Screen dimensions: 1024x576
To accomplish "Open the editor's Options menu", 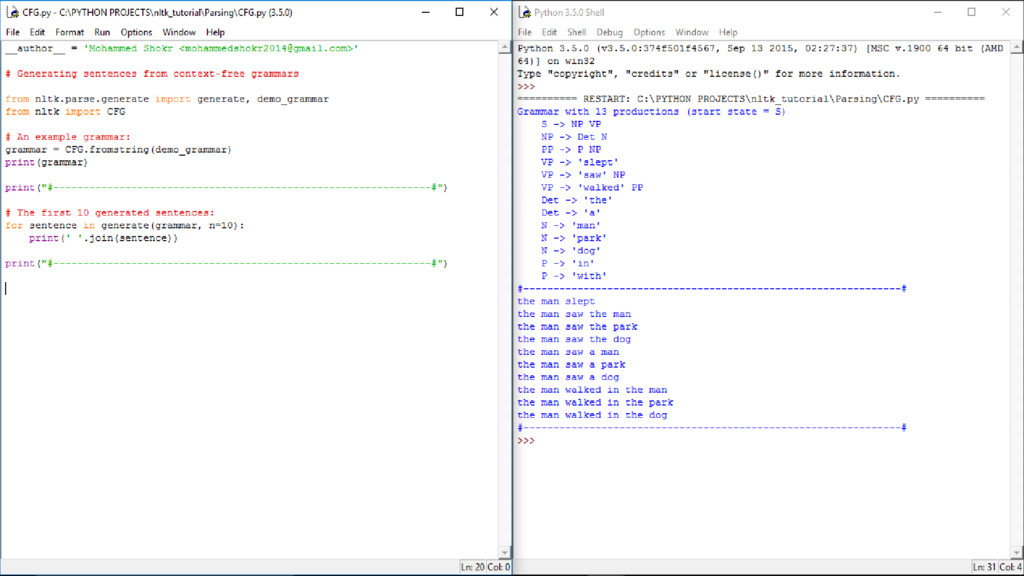I will click(x=136, y=32).
